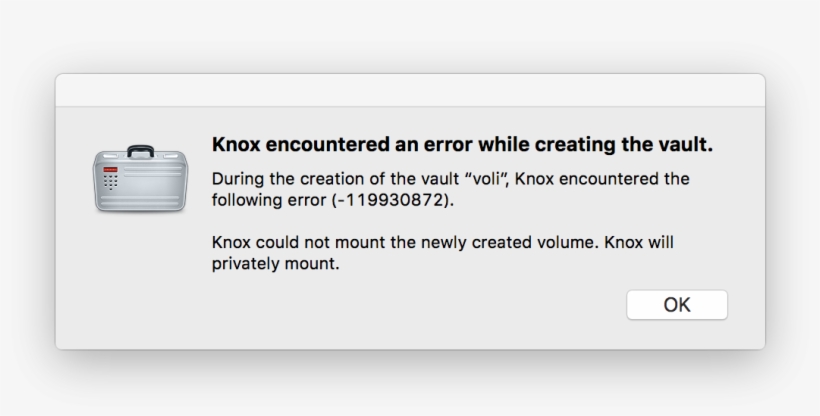Screen dimensions: 820x416
Task: Click the red display on the briefcase icon
Action: click(x=110, y=170)
